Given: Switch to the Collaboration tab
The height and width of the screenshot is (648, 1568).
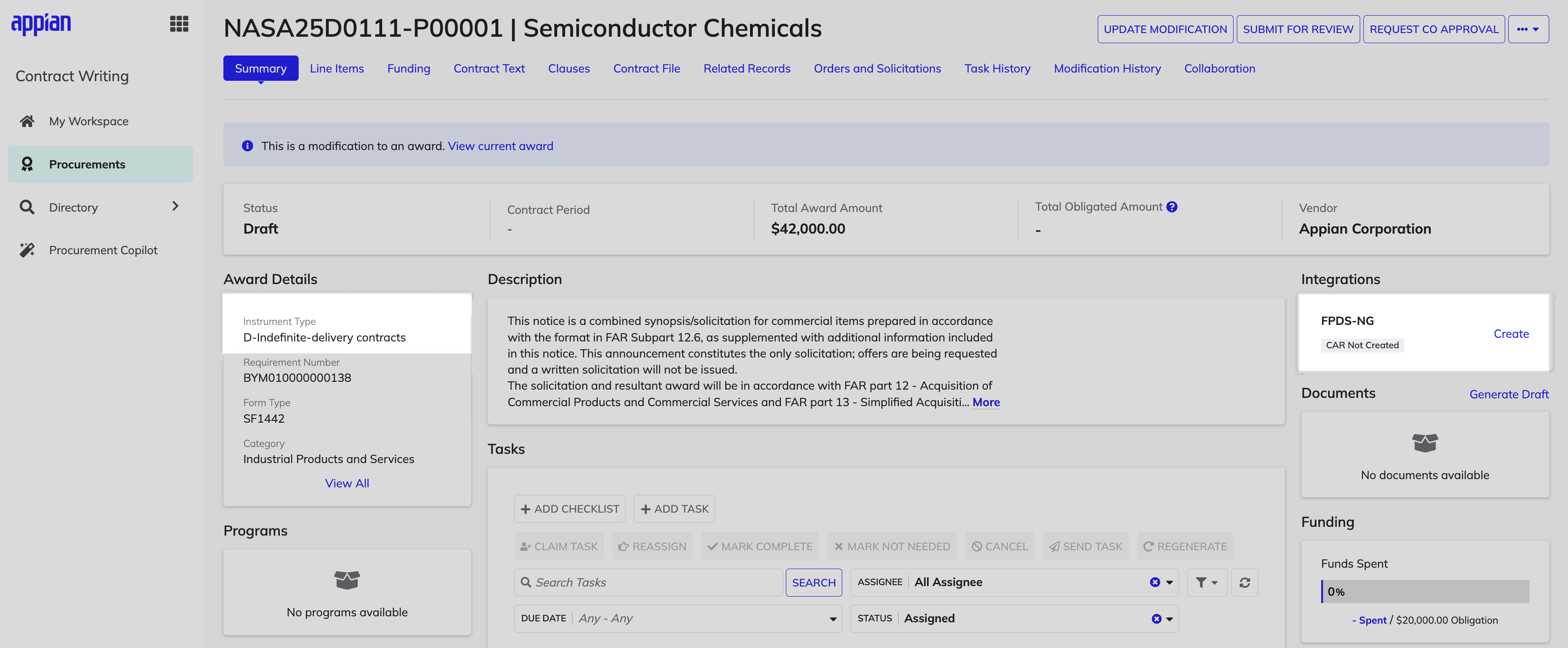Looking at the screenshot, I should pos(1219,68).
